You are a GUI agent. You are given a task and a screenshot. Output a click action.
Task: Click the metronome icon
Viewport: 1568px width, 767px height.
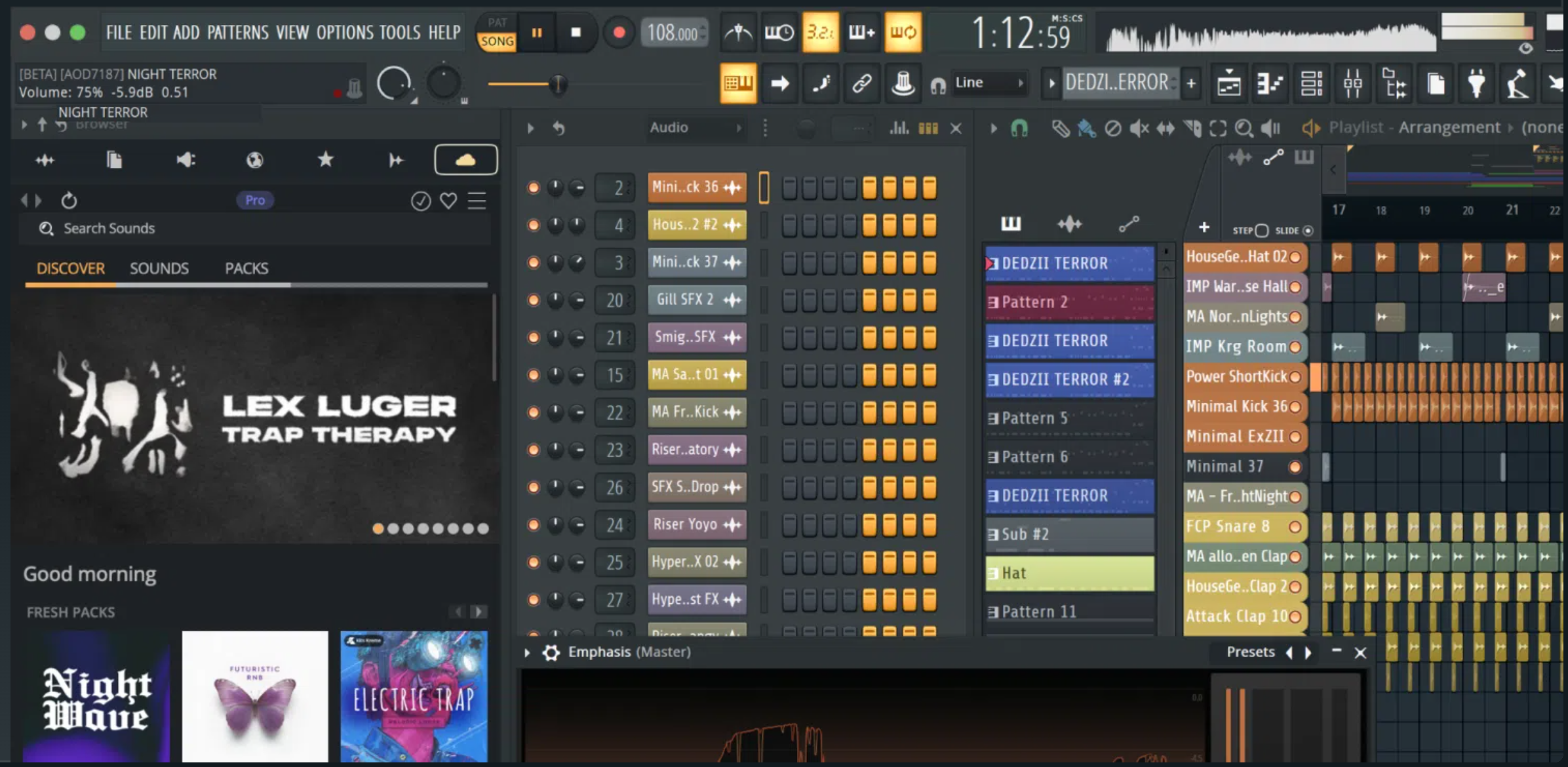[x=739, y=32]
